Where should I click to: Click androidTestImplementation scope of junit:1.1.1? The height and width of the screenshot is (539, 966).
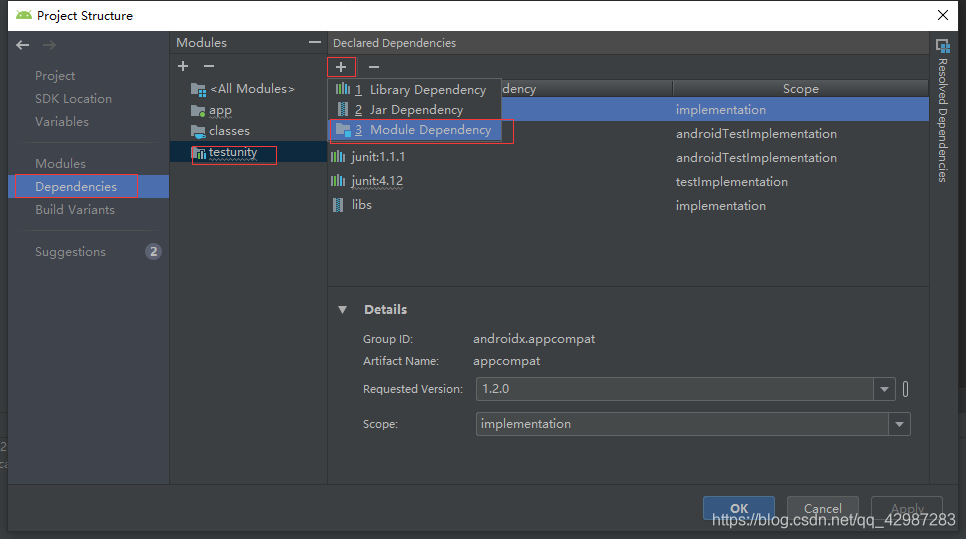[756, 158]
